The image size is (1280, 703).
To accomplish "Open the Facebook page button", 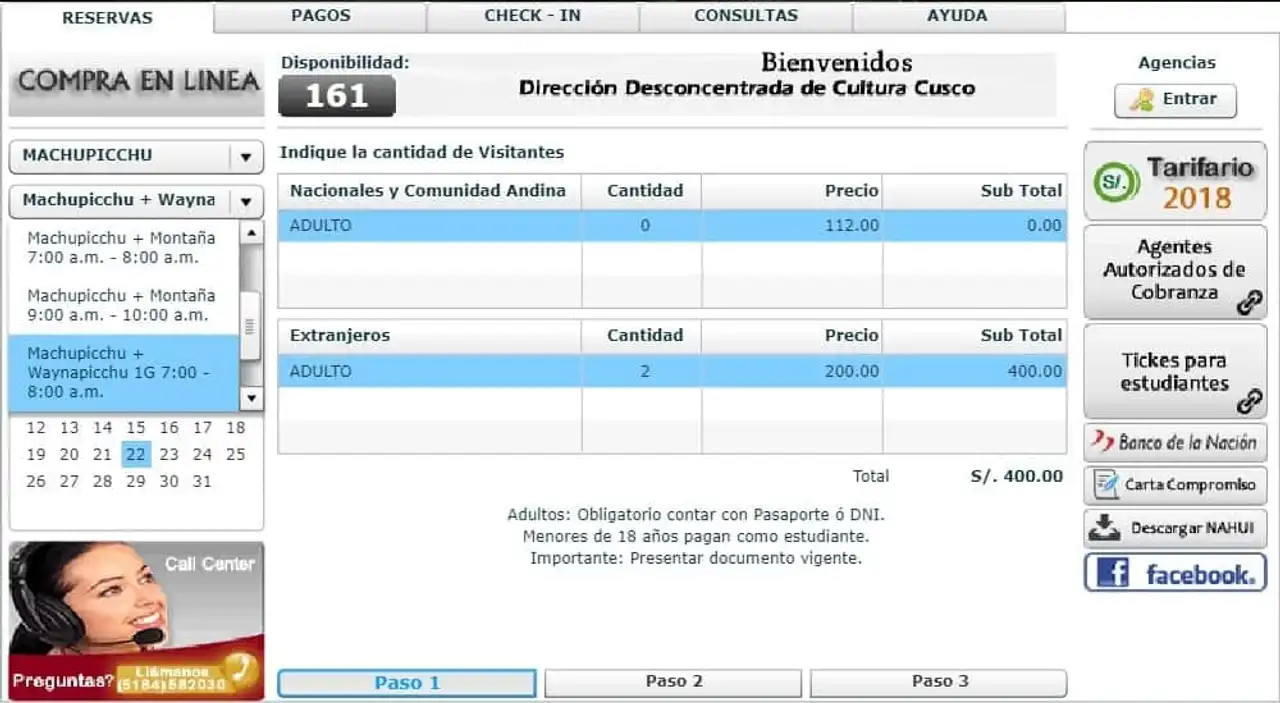I will (1175, 573).
